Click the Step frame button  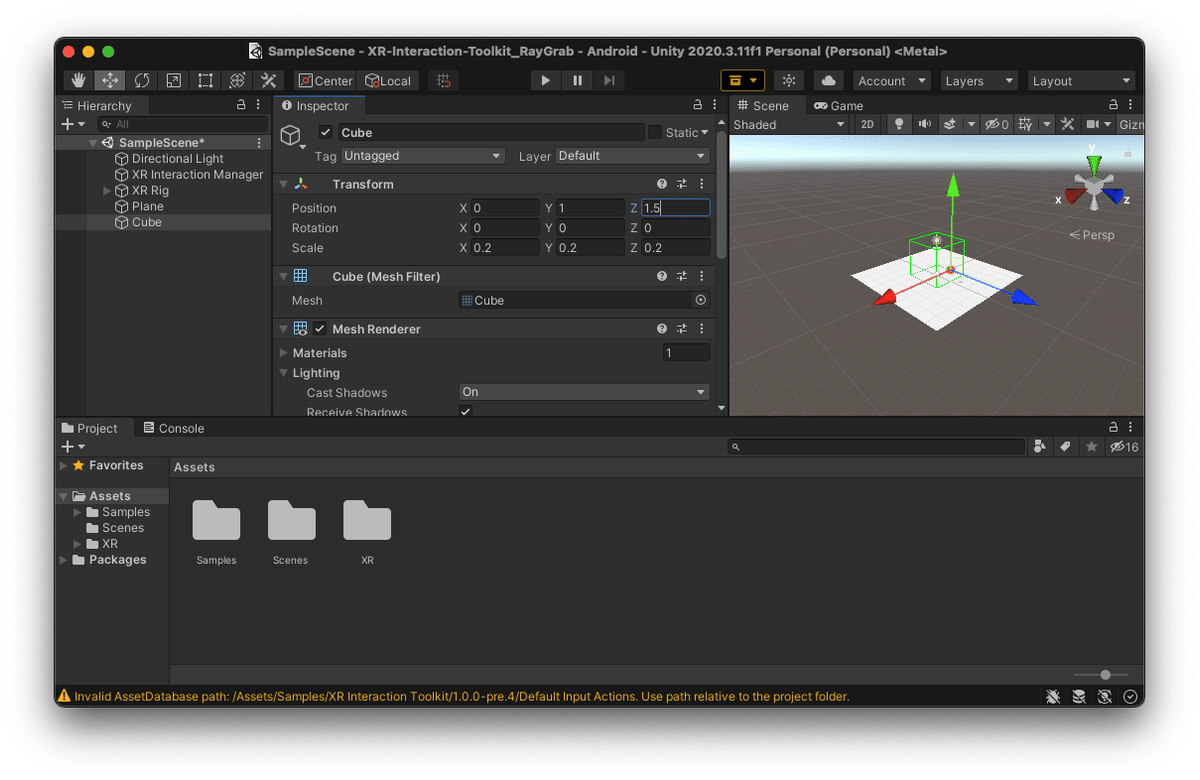[609, 81]
